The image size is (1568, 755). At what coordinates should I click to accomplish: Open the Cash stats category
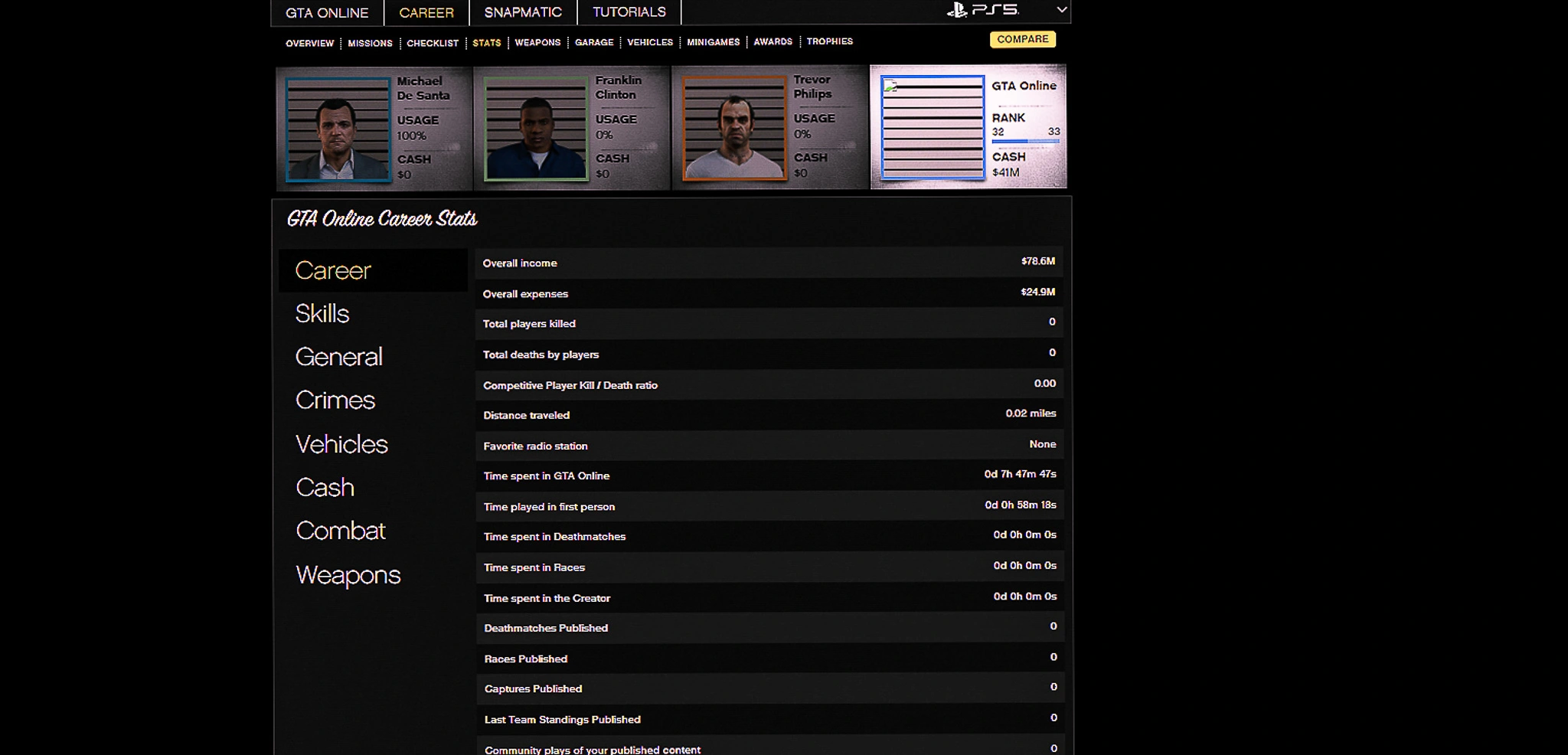325,488
